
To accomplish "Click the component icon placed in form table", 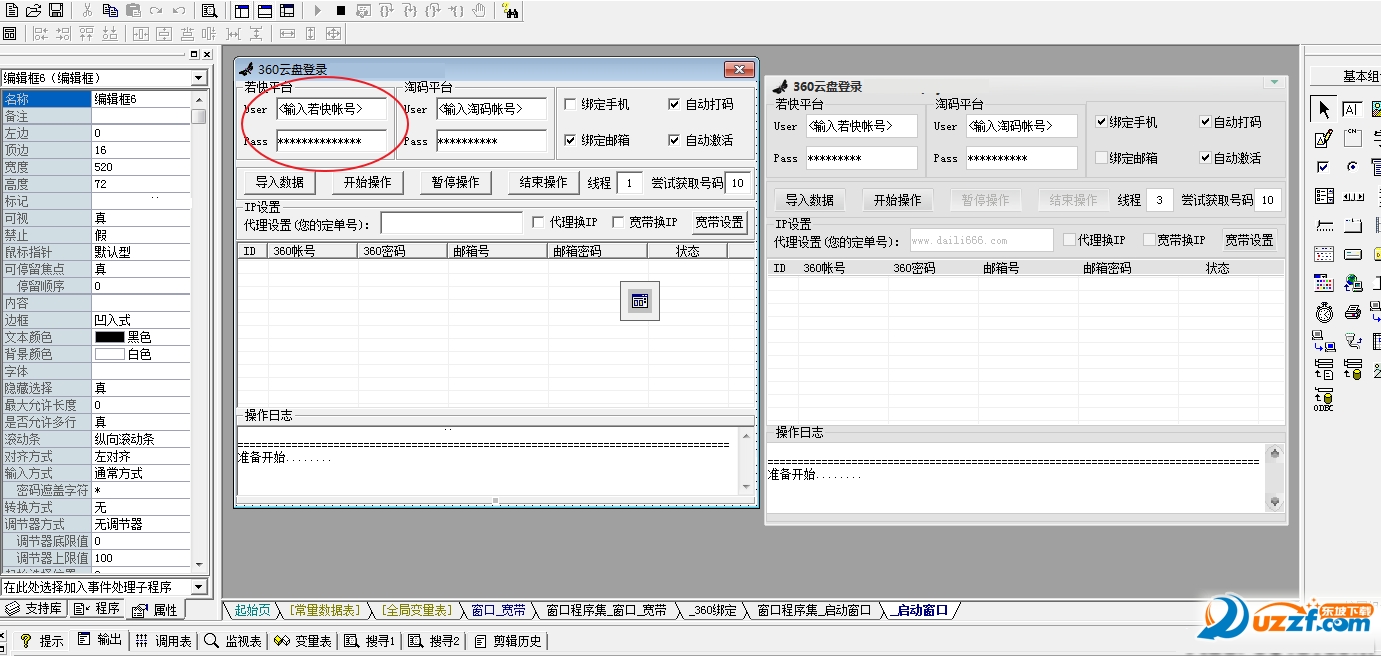I will point(640,300).
